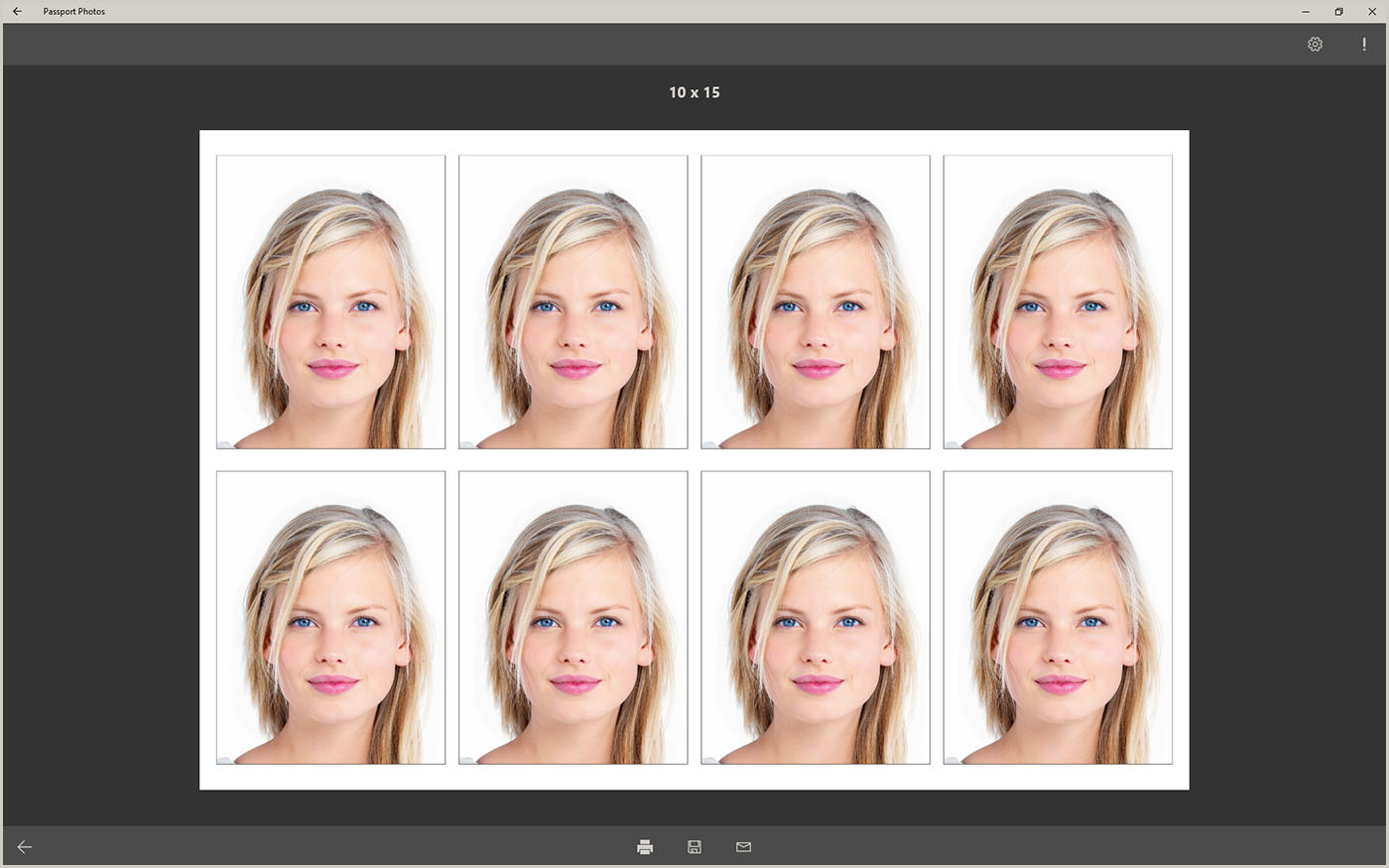This screenshot has width=1389, height=868.
Task: Share the photo sheet by email
Action: click(743, 847)
